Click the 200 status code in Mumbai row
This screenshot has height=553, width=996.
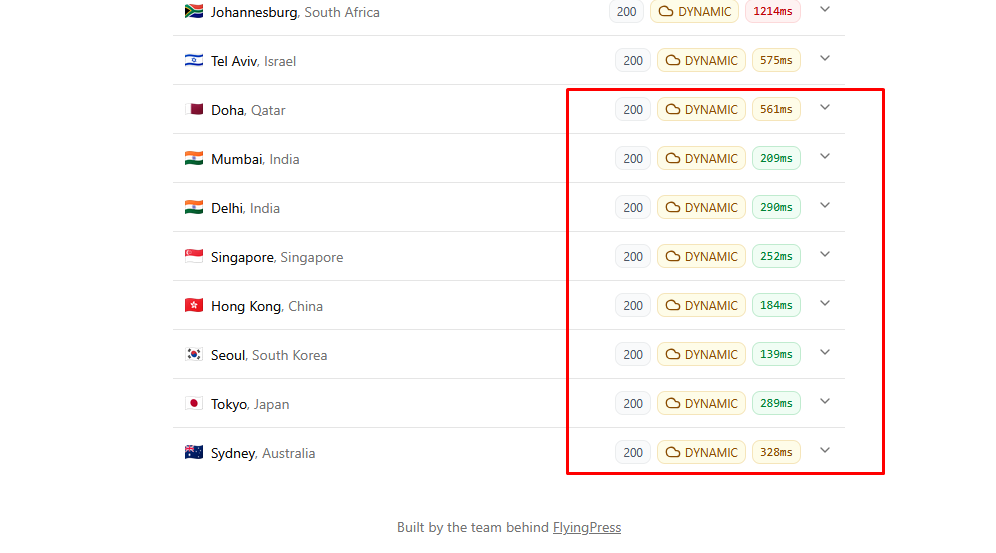(x=633, y=158)
